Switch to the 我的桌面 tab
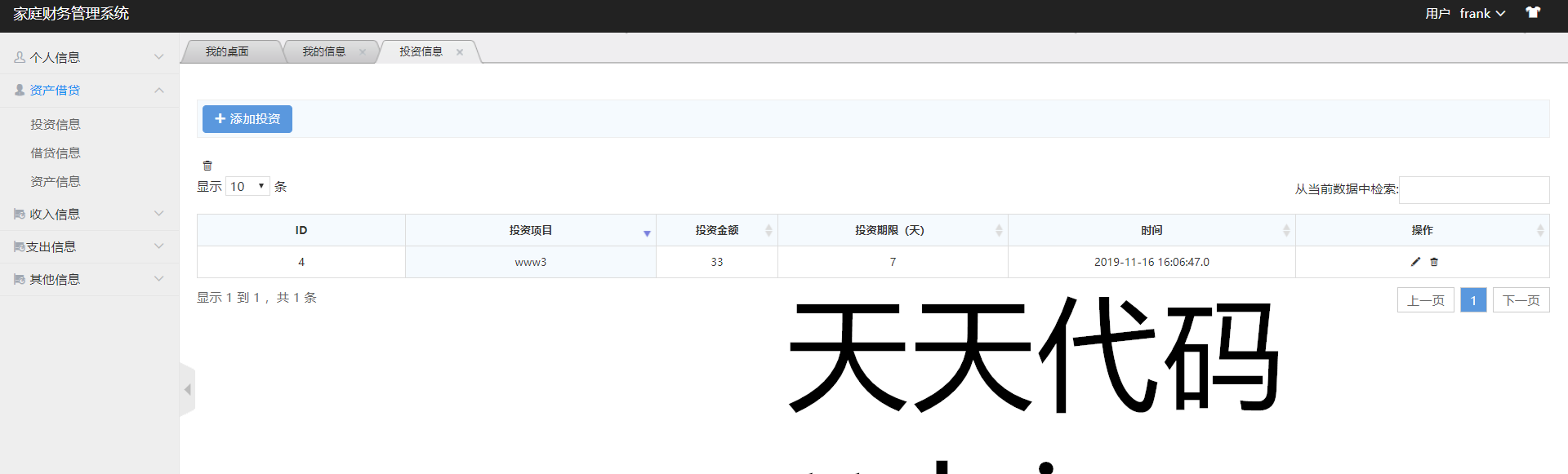Viewport: 1568px width, 474px height. 227,52
